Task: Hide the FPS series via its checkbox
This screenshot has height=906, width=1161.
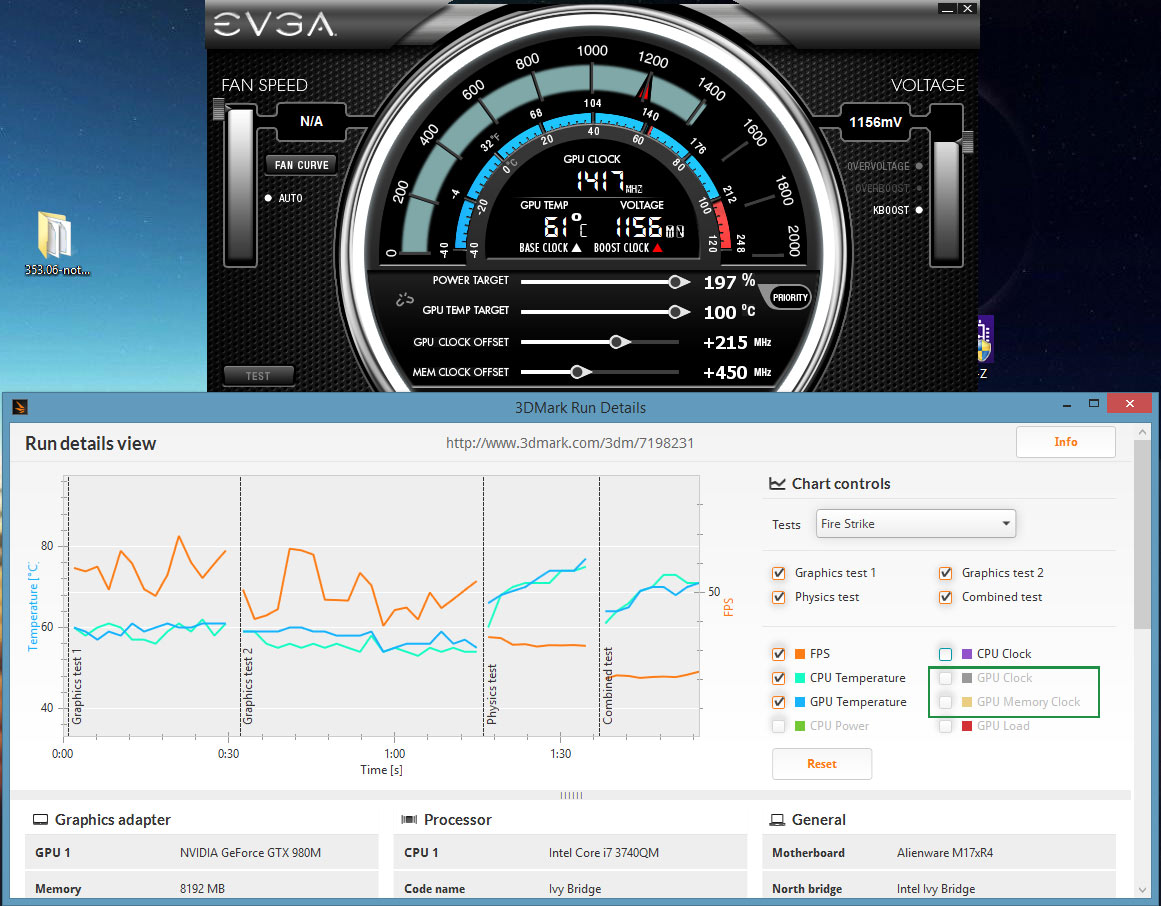Action: point(778,654)
